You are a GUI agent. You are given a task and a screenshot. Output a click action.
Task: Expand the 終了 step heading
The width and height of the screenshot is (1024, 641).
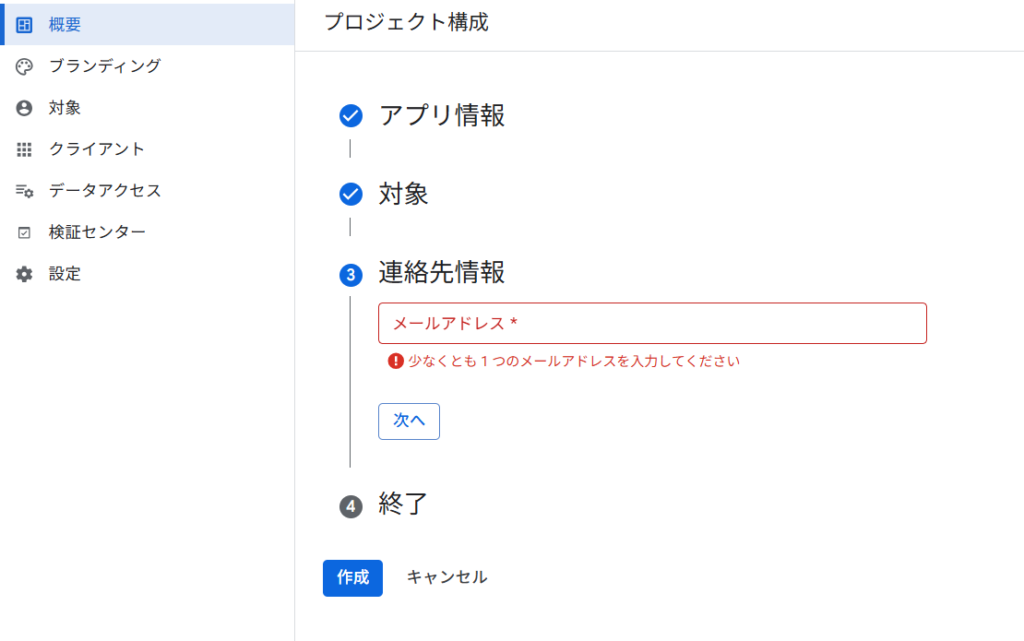(403, 504)
